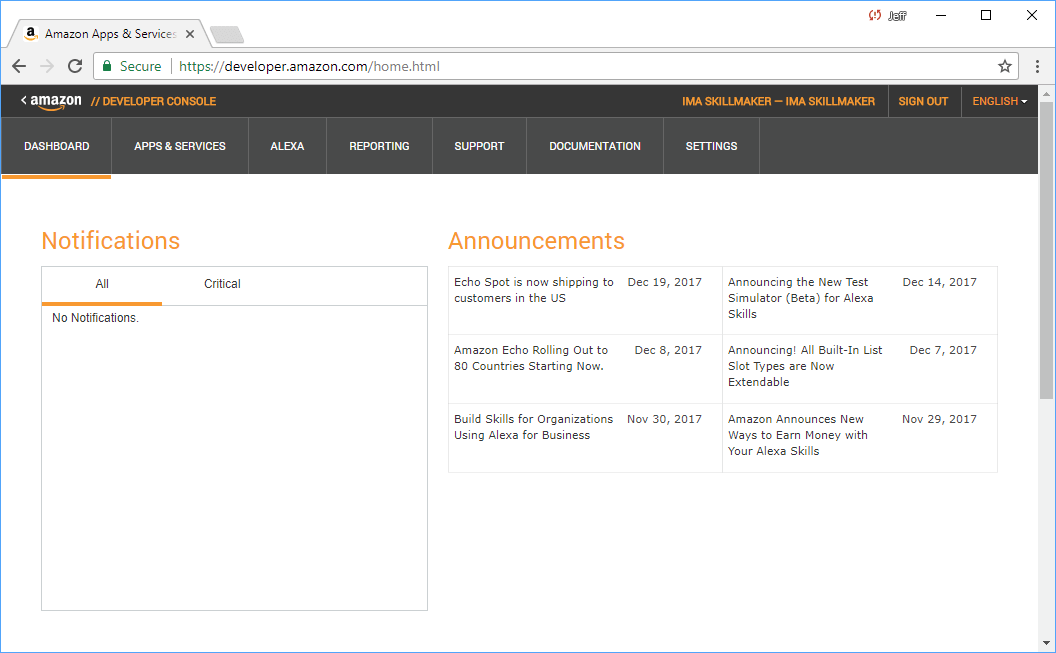The image size is (1056, 653).
Task: Click the Announcements heading
Action: coord(536,241)
